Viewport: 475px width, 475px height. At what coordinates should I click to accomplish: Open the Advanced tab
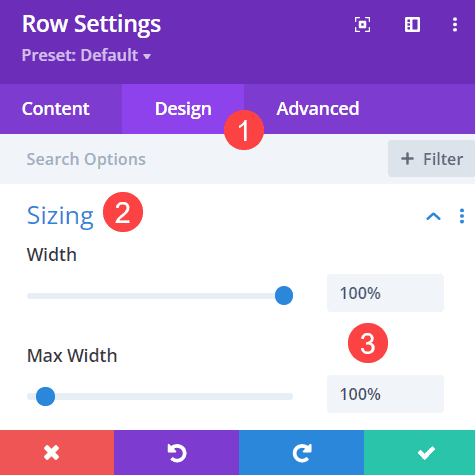[318, 109]
